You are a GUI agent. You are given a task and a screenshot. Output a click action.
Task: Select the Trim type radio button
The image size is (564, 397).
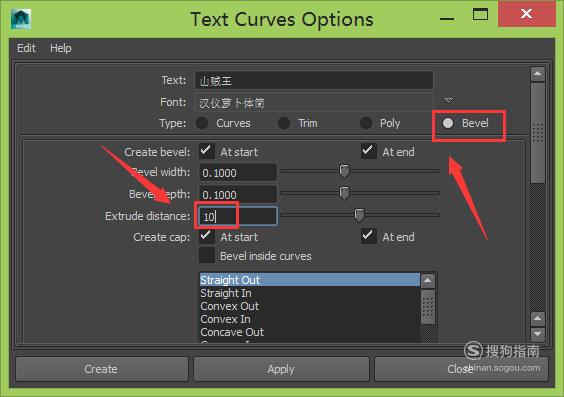[284, 123]
